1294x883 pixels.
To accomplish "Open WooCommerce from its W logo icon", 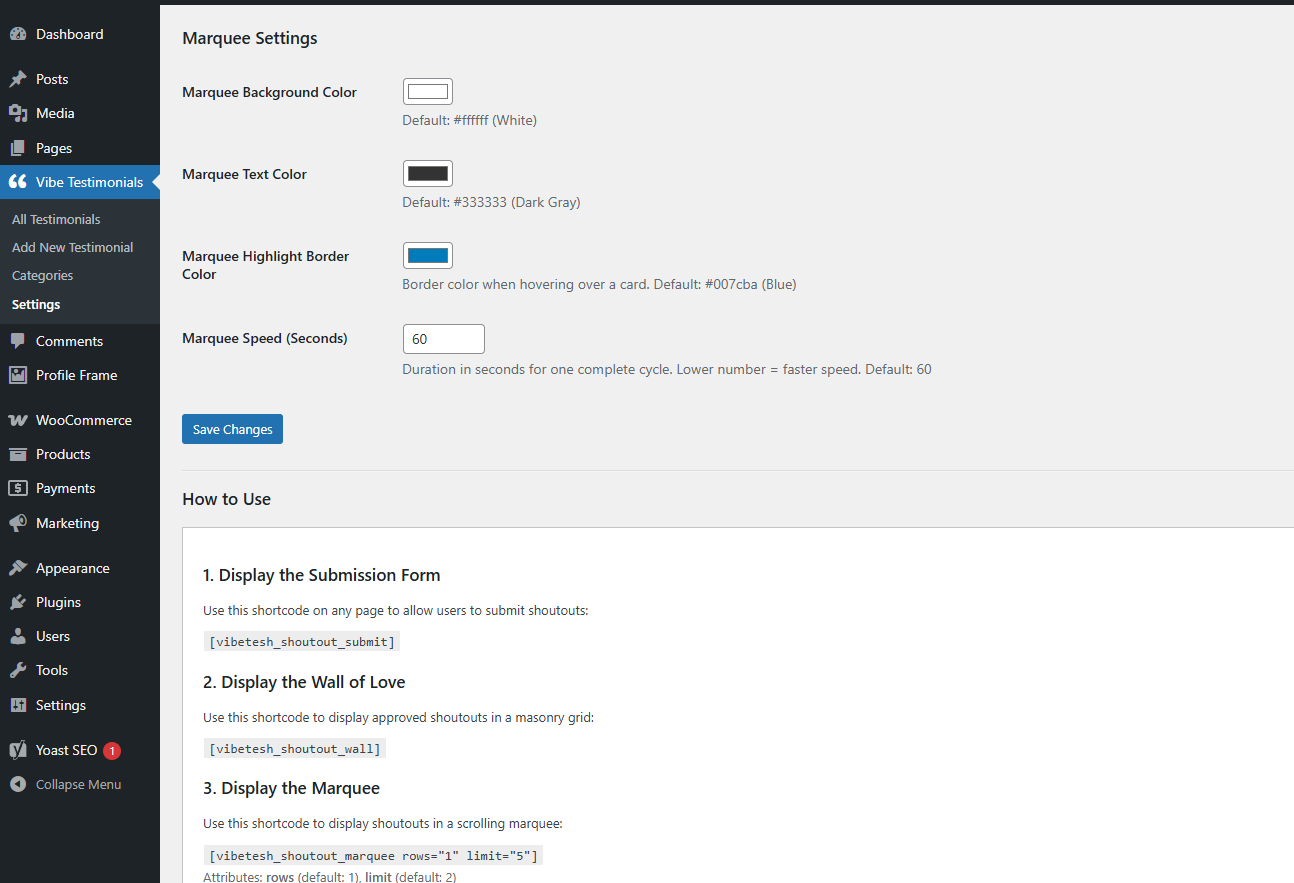I will pyautogui.click(x=18, y=419).
